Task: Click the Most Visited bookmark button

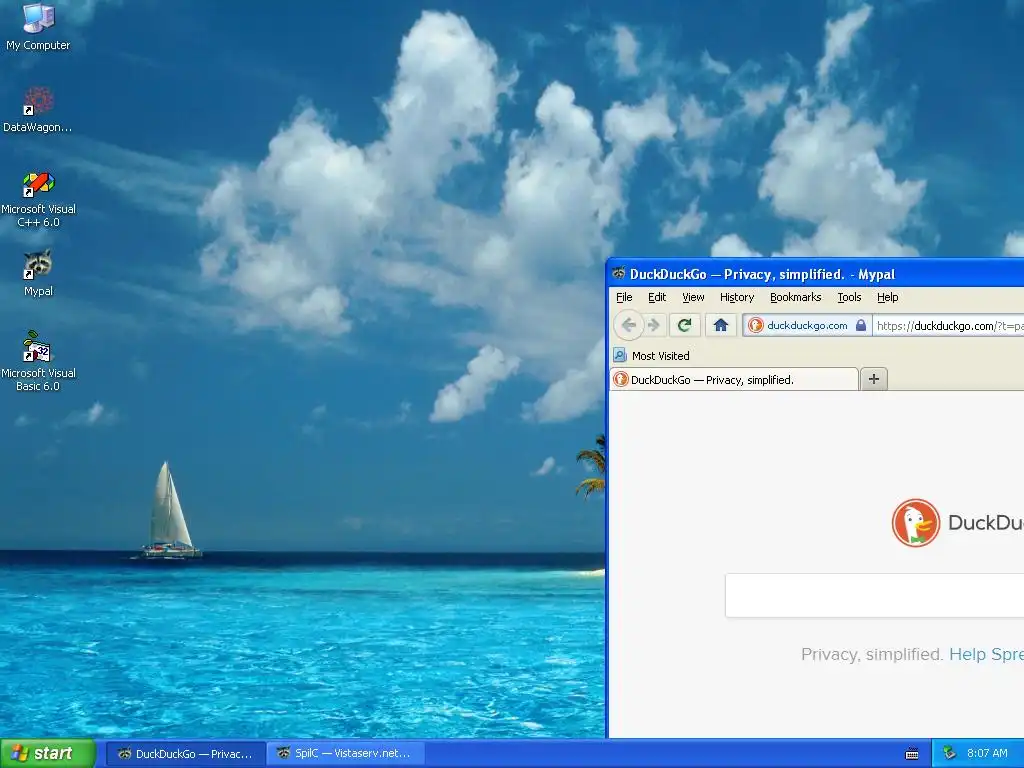Action: tap(651, 355)
